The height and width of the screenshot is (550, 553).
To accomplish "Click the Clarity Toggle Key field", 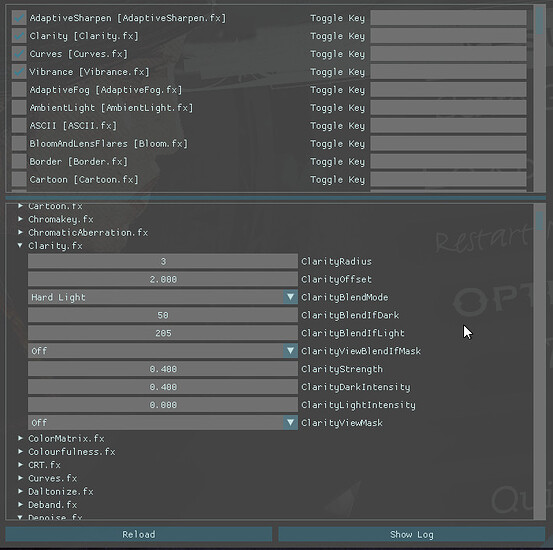I will coord(448,36).
